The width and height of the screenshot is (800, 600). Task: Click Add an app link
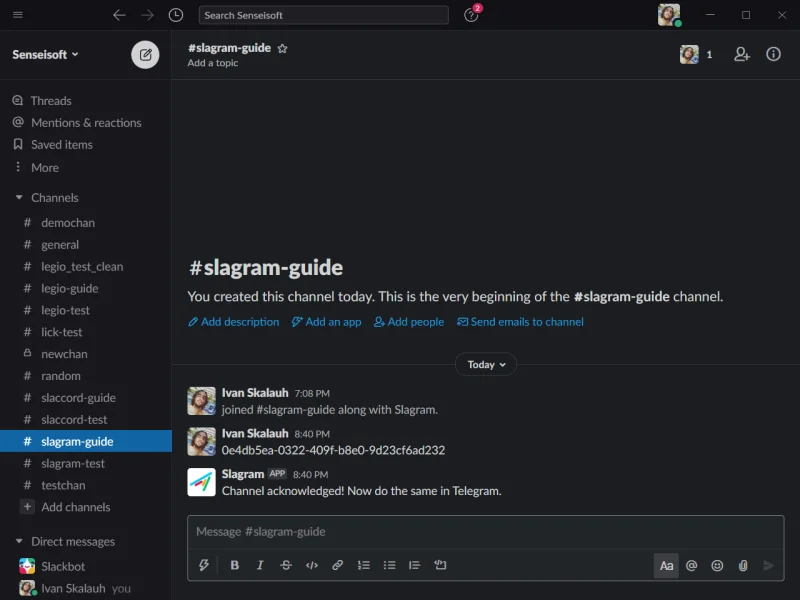(x=327, y=322)
